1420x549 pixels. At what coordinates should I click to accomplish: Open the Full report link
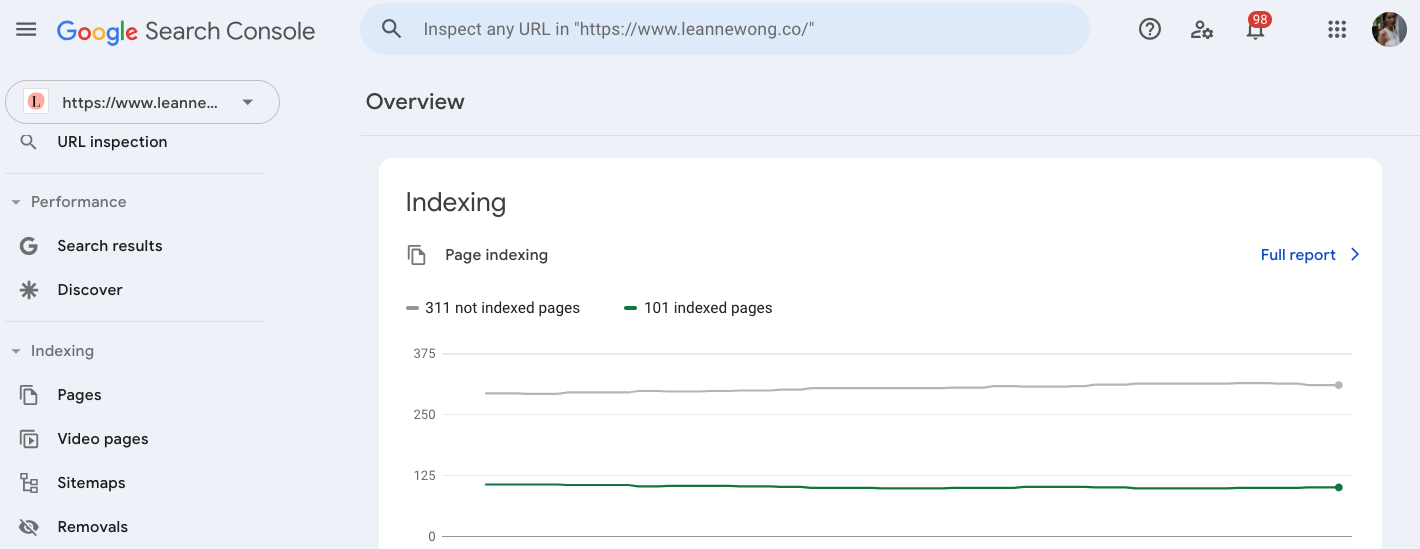tap(1298, 255)
